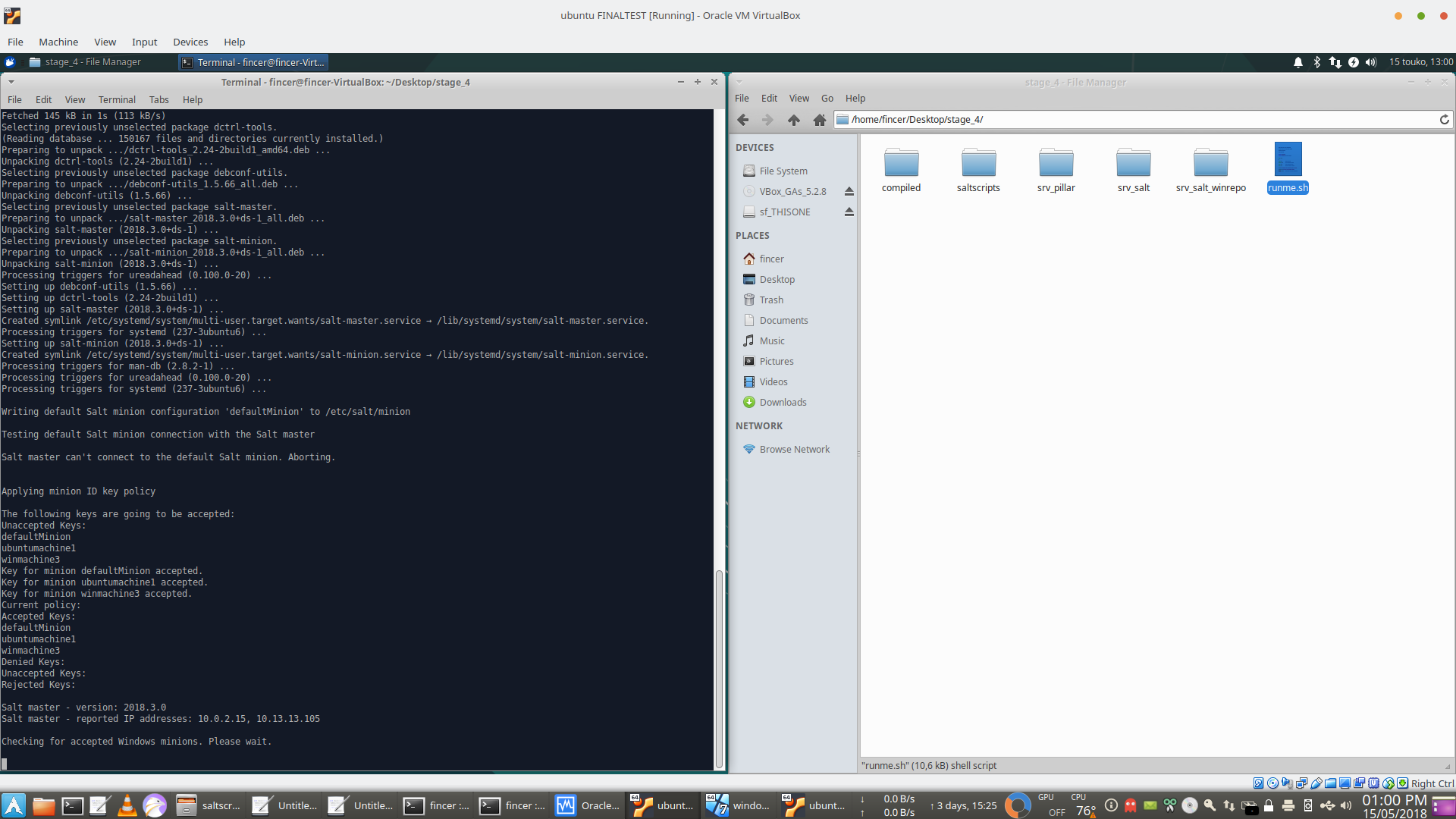Image resolution: width=1456 pixels, height=819 pixels.
Task: Open the Go menu in file manager
Action: (x=827, y=99)
